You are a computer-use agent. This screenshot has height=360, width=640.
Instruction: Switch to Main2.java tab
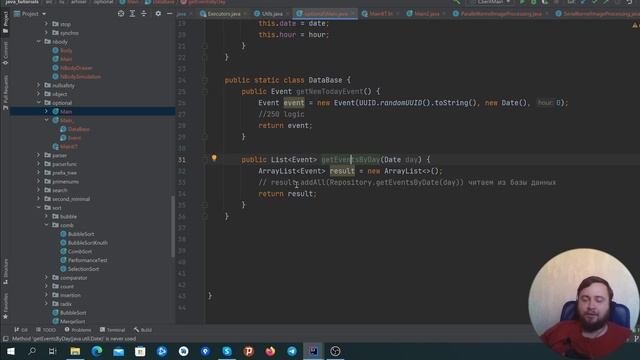426,14
